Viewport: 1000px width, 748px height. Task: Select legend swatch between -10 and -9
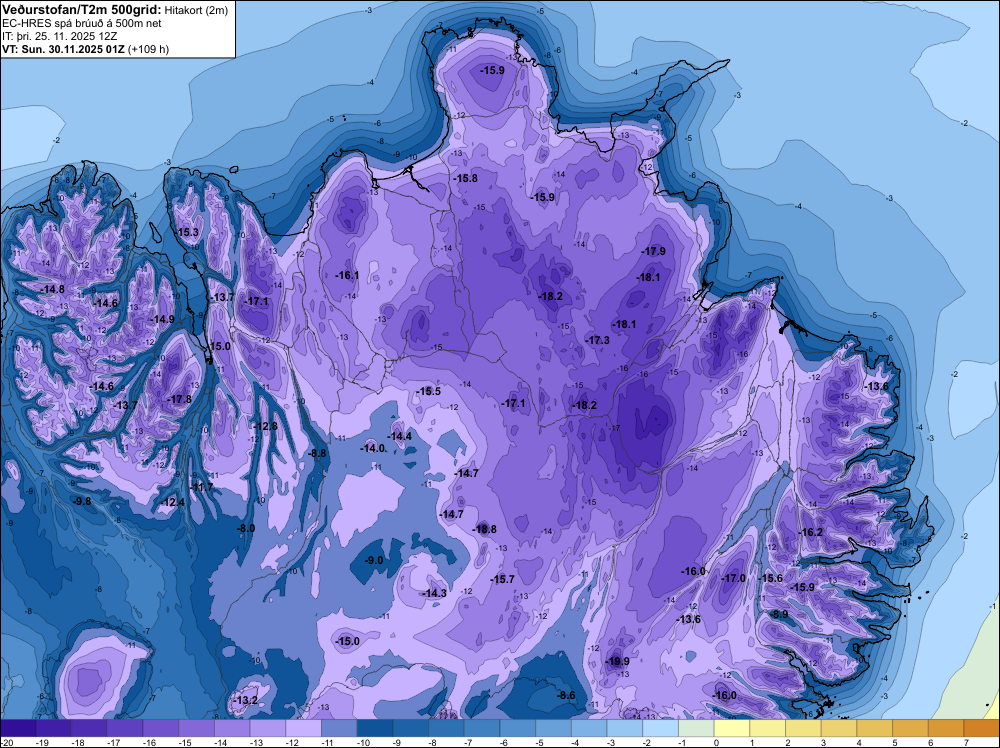(x=375, y=727)
